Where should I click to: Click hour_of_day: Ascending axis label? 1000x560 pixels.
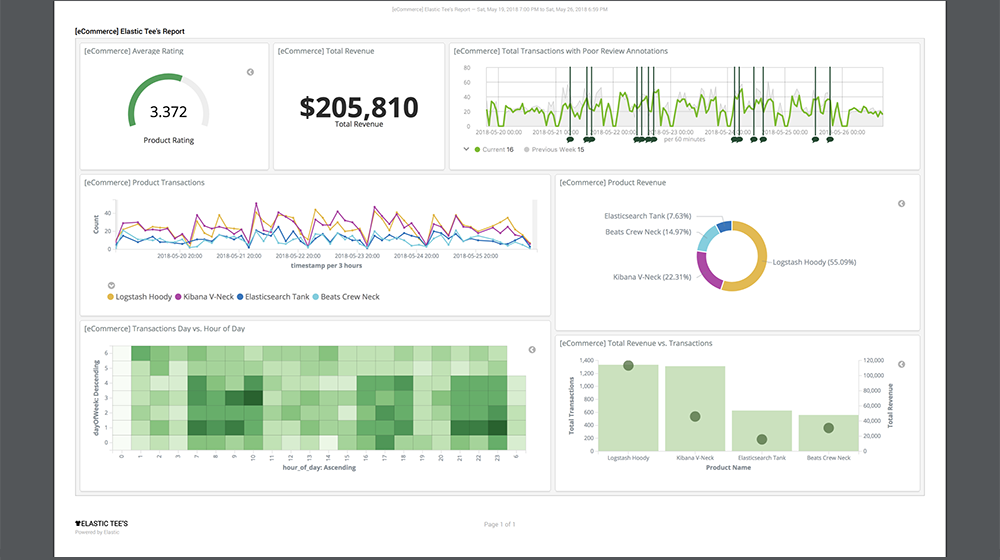point(320,468)
